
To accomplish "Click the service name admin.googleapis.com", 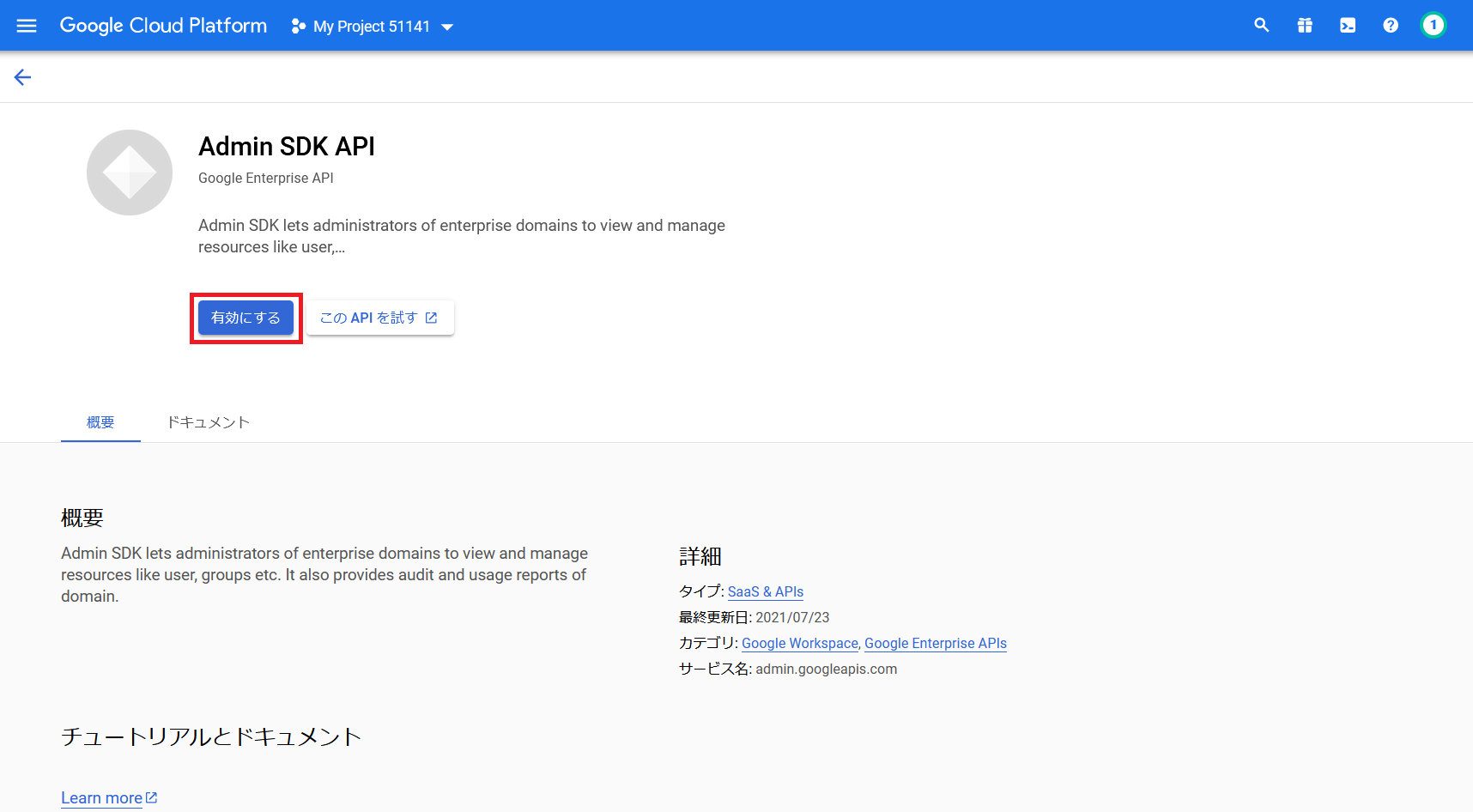I will point(826,669).
